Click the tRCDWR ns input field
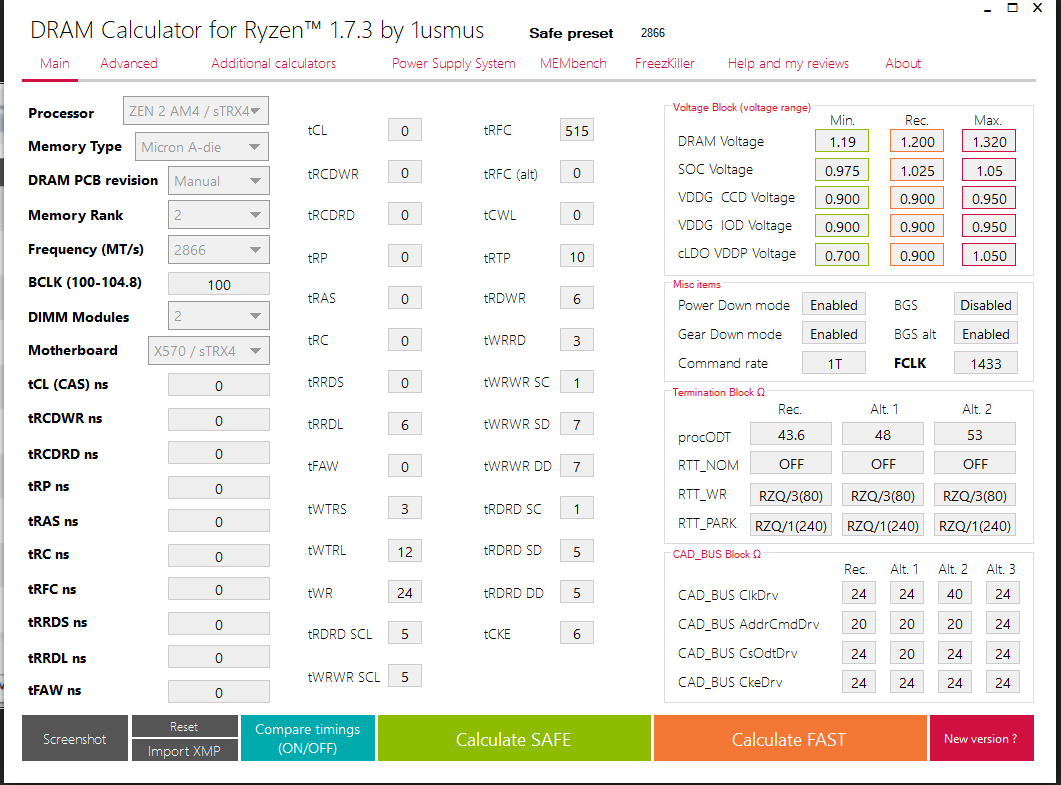 click(x=219, y=420)
